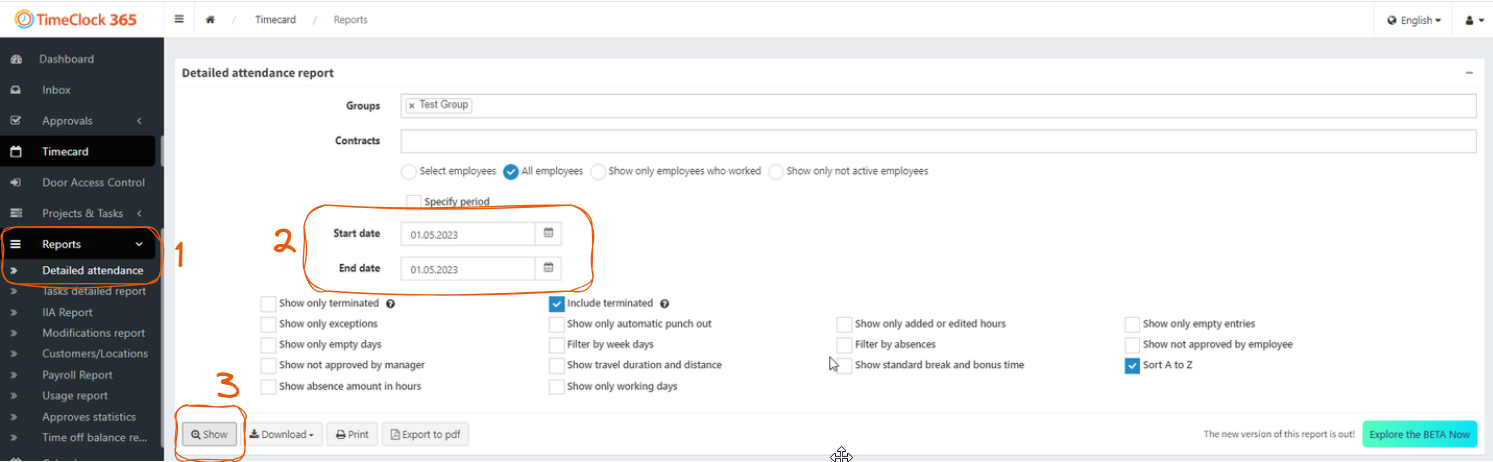1493x462 pixels.
Task: Go to Dashboard in sidebar
Action: (x=66, y=59)
